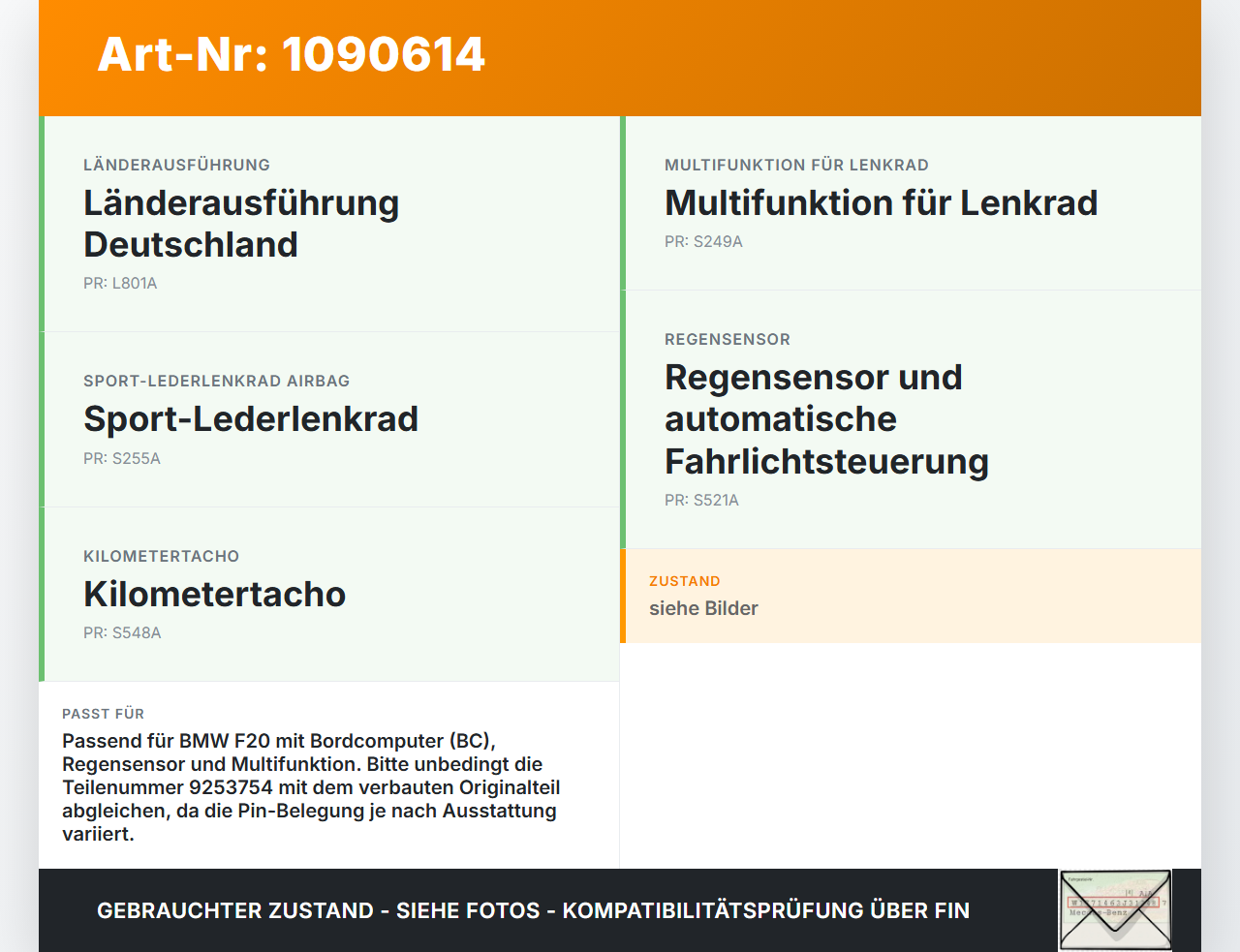Viewport: 1240px width, 952px height.
Task: Click the Multifunktion für Lenkrad title
Action: (882, 203)
